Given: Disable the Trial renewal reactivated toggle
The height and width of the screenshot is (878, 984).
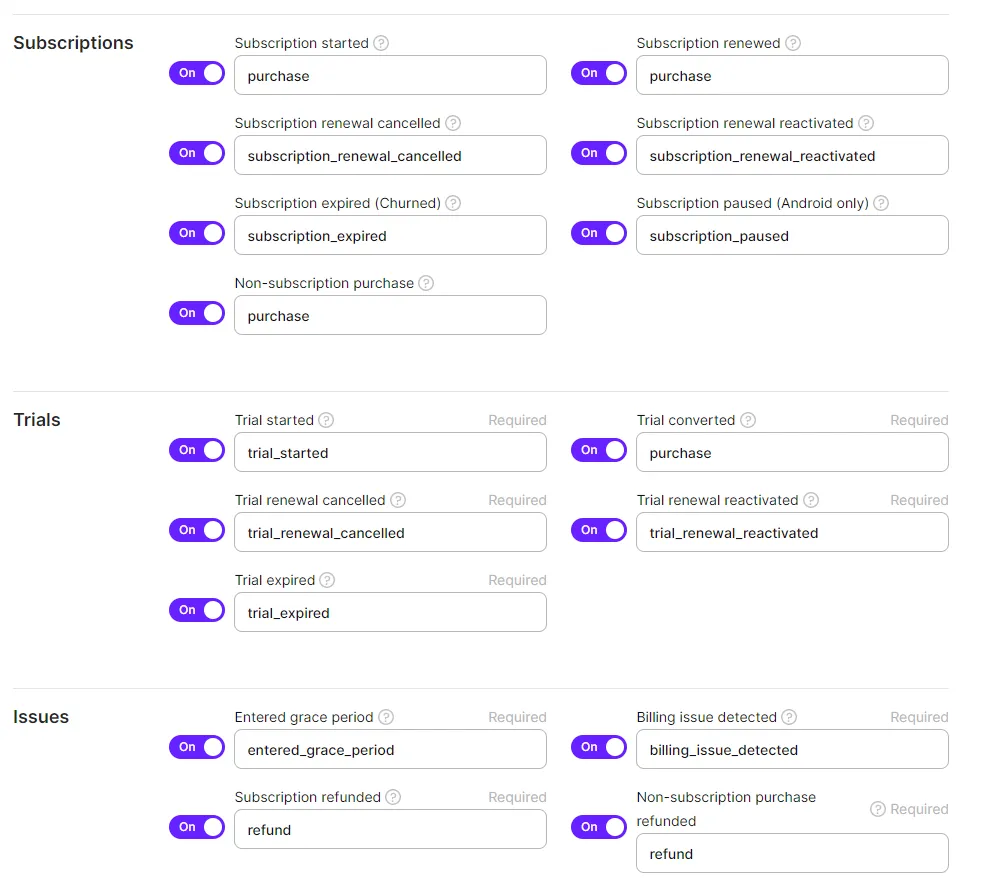Looking at the screenshot, I should (599, 530).
